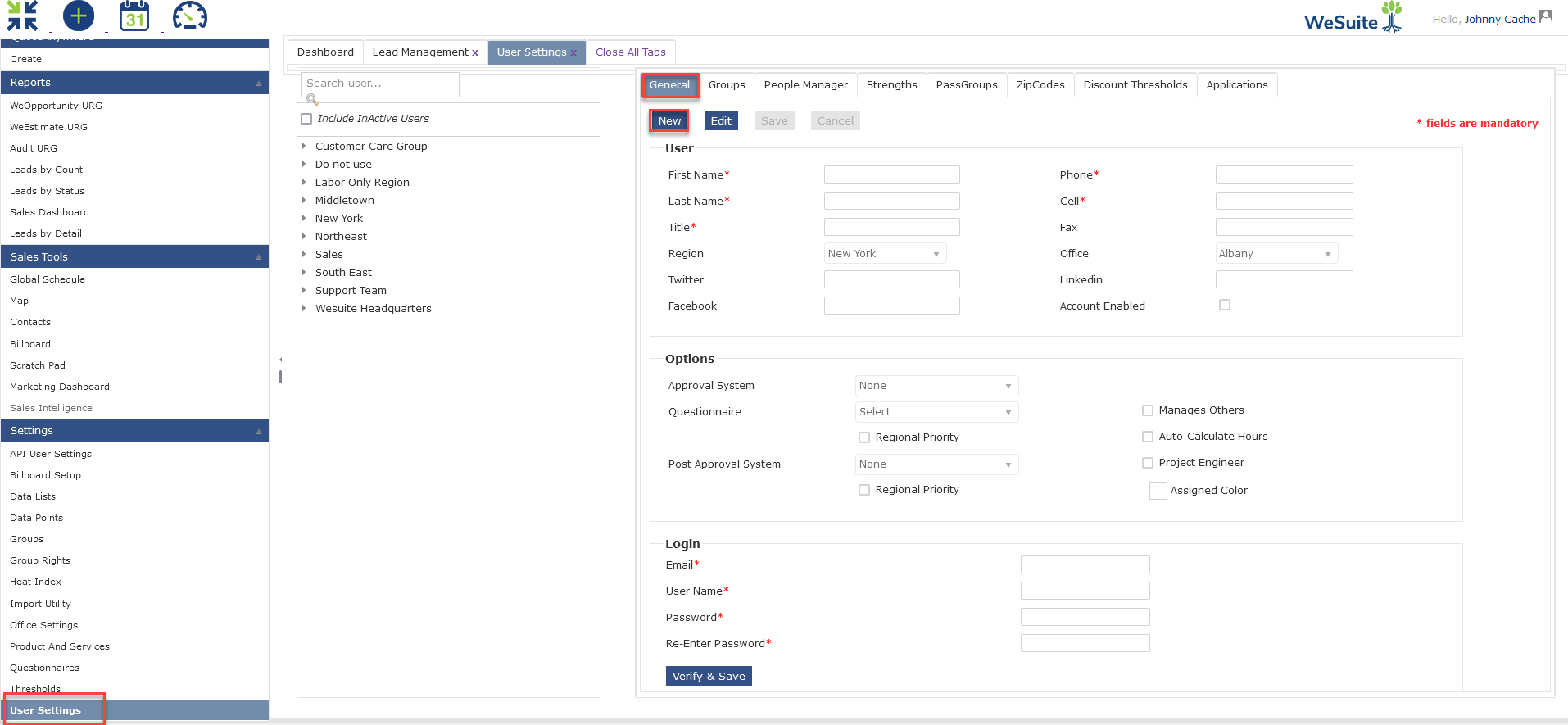The image size is (1568, 725).
Task: Select the General tab
Action: pos(669,85)
